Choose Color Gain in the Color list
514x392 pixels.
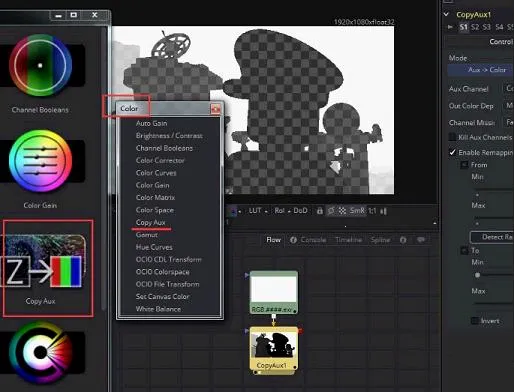(x=152, y=185)
